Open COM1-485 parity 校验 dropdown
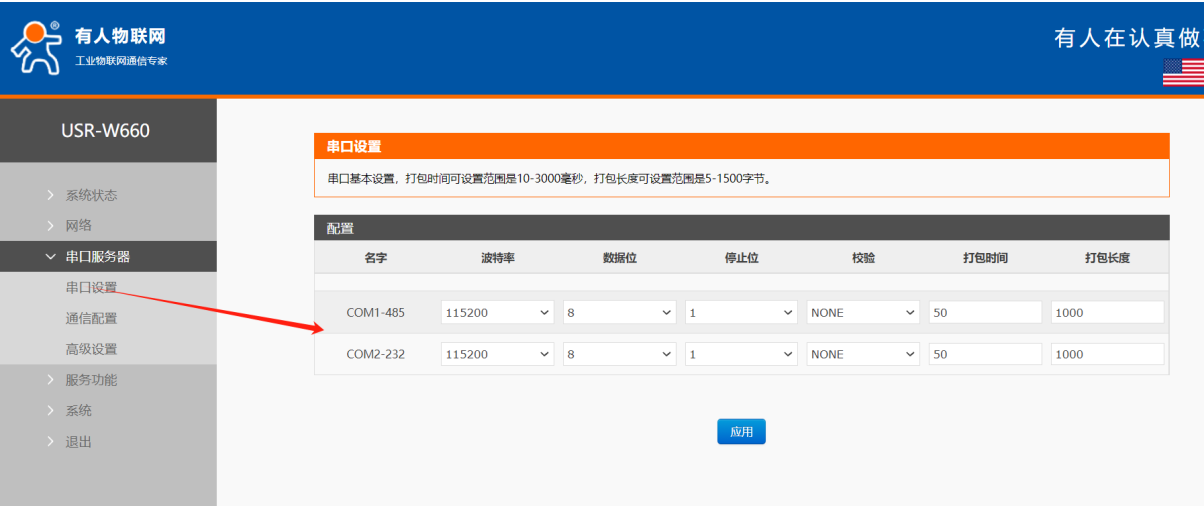 point(863,313)
